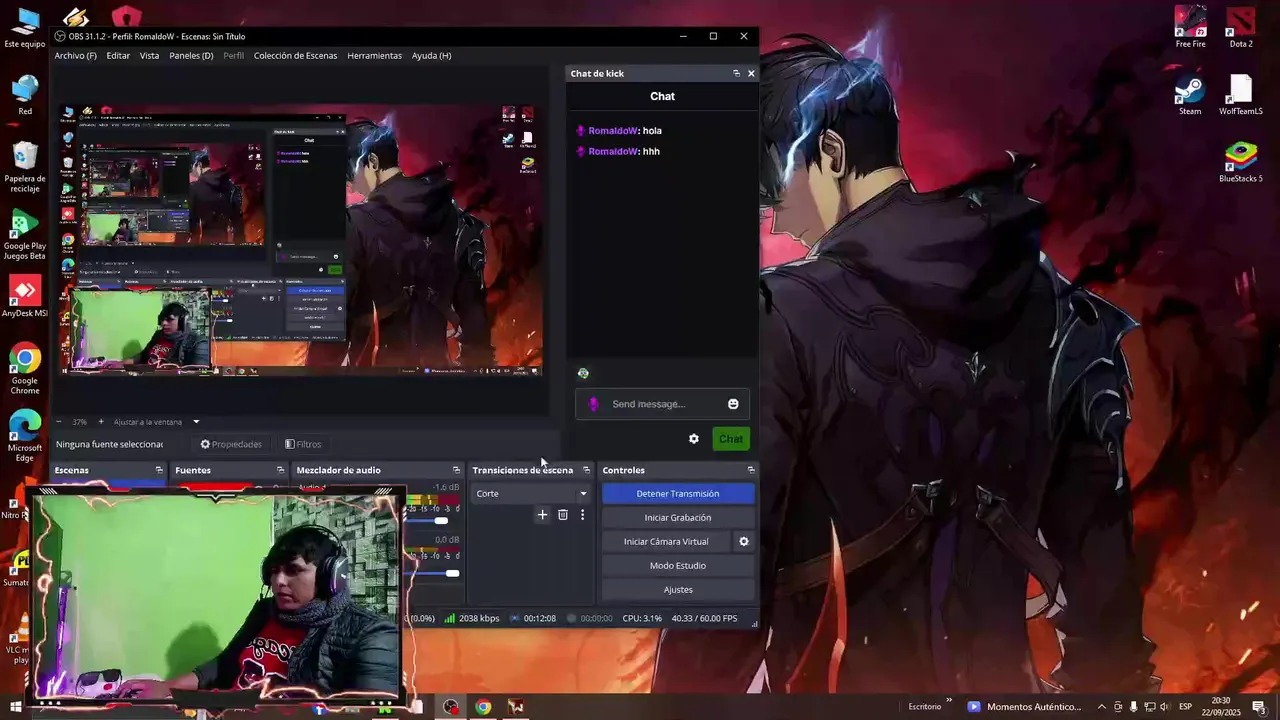Image resolution: width=1280 pixels, height=720 pixels.
Task: Zoom in the preview (plus icon)
Action: [x=100, y=422]
